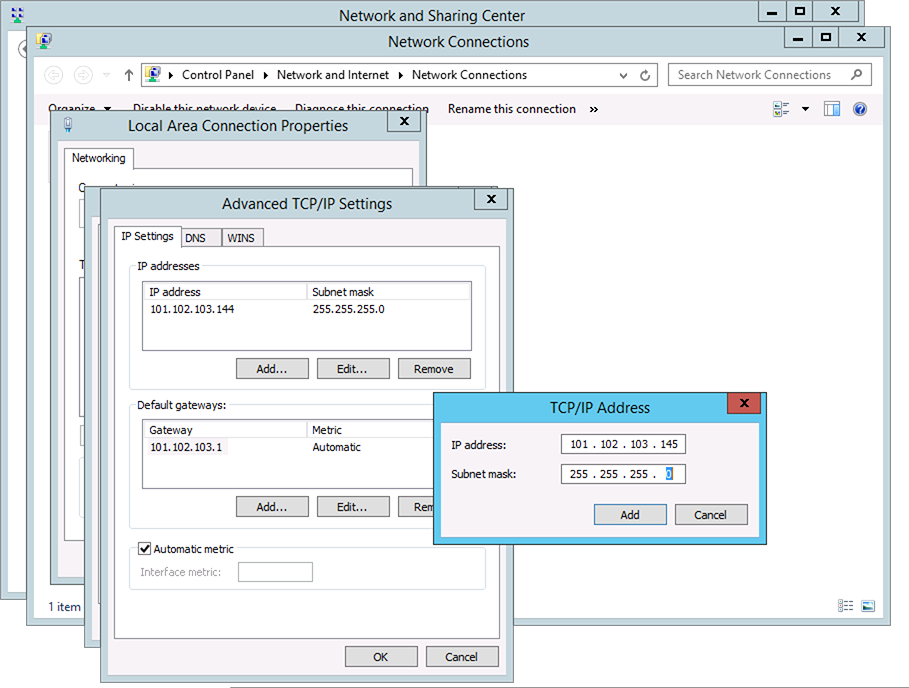Expand the address bar history dropdown
Viewport: 909px width, 688px height.
pyautogui.click(x=625, y=75)
